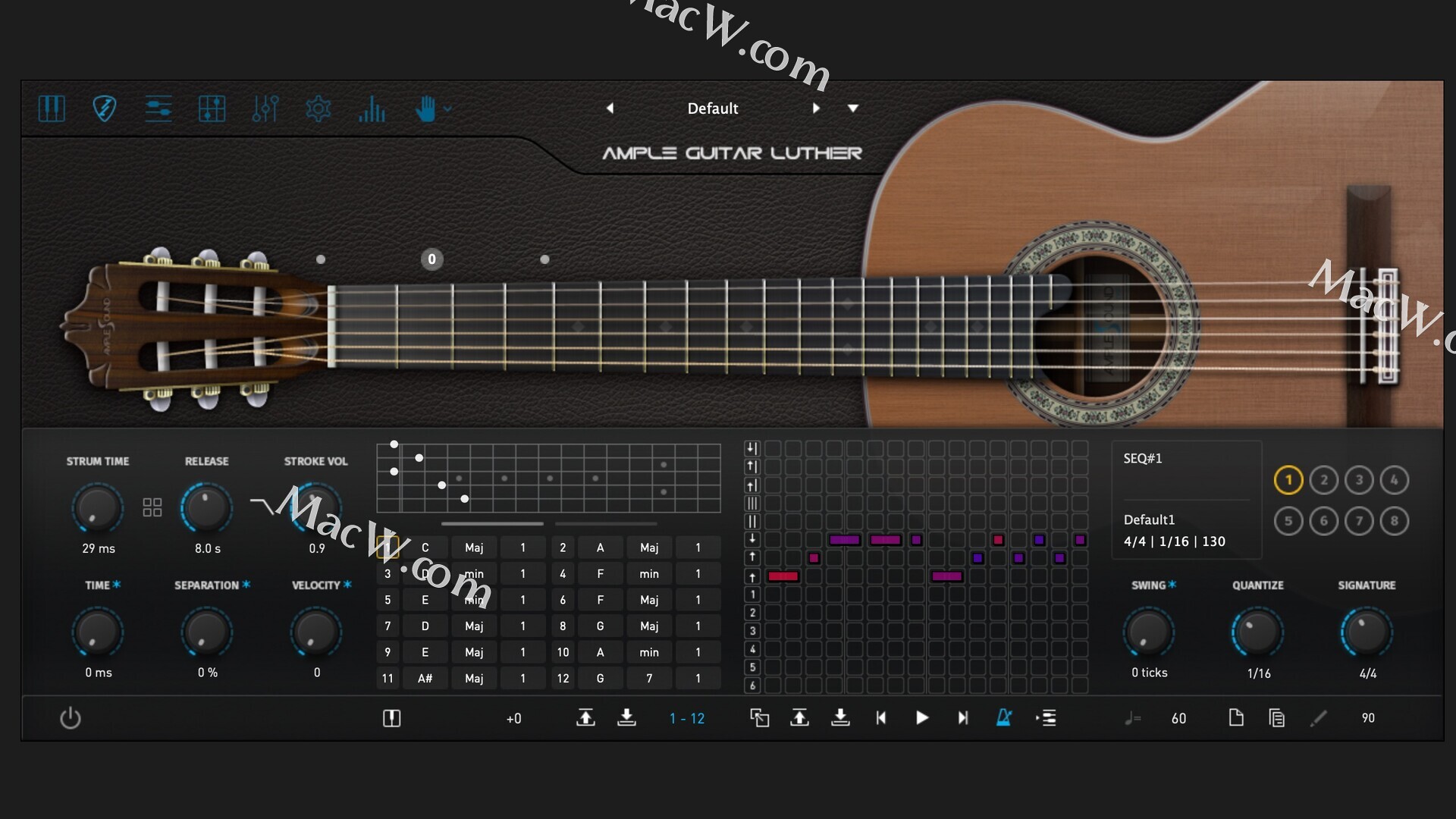Click sequencer string row label 6
The width and height of the screenshot is (1456, 819).
pos(752,685)
